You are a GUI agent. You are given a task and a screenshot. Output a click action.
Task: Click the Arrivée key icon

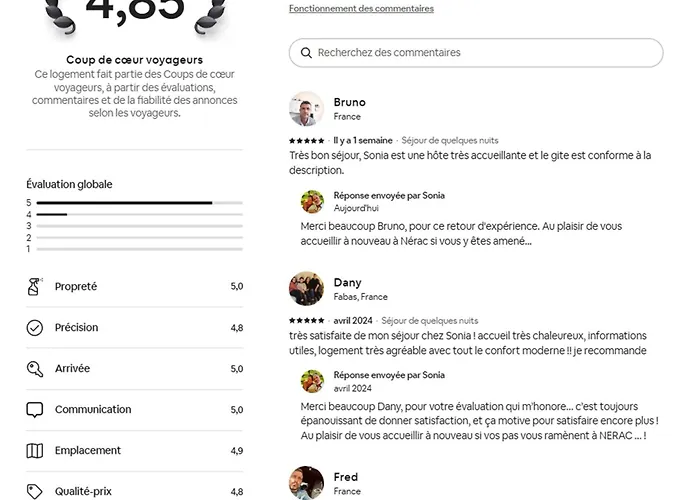[x=35, y=369]
